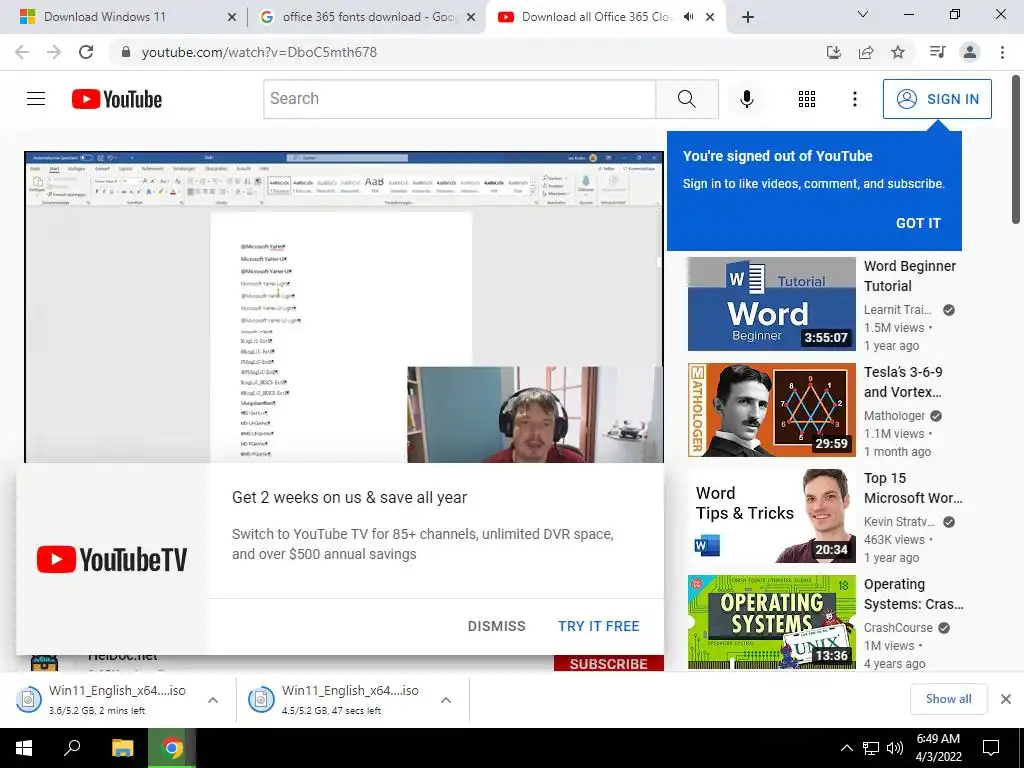Expand options for second Win11 ISO download

point(445,700)
